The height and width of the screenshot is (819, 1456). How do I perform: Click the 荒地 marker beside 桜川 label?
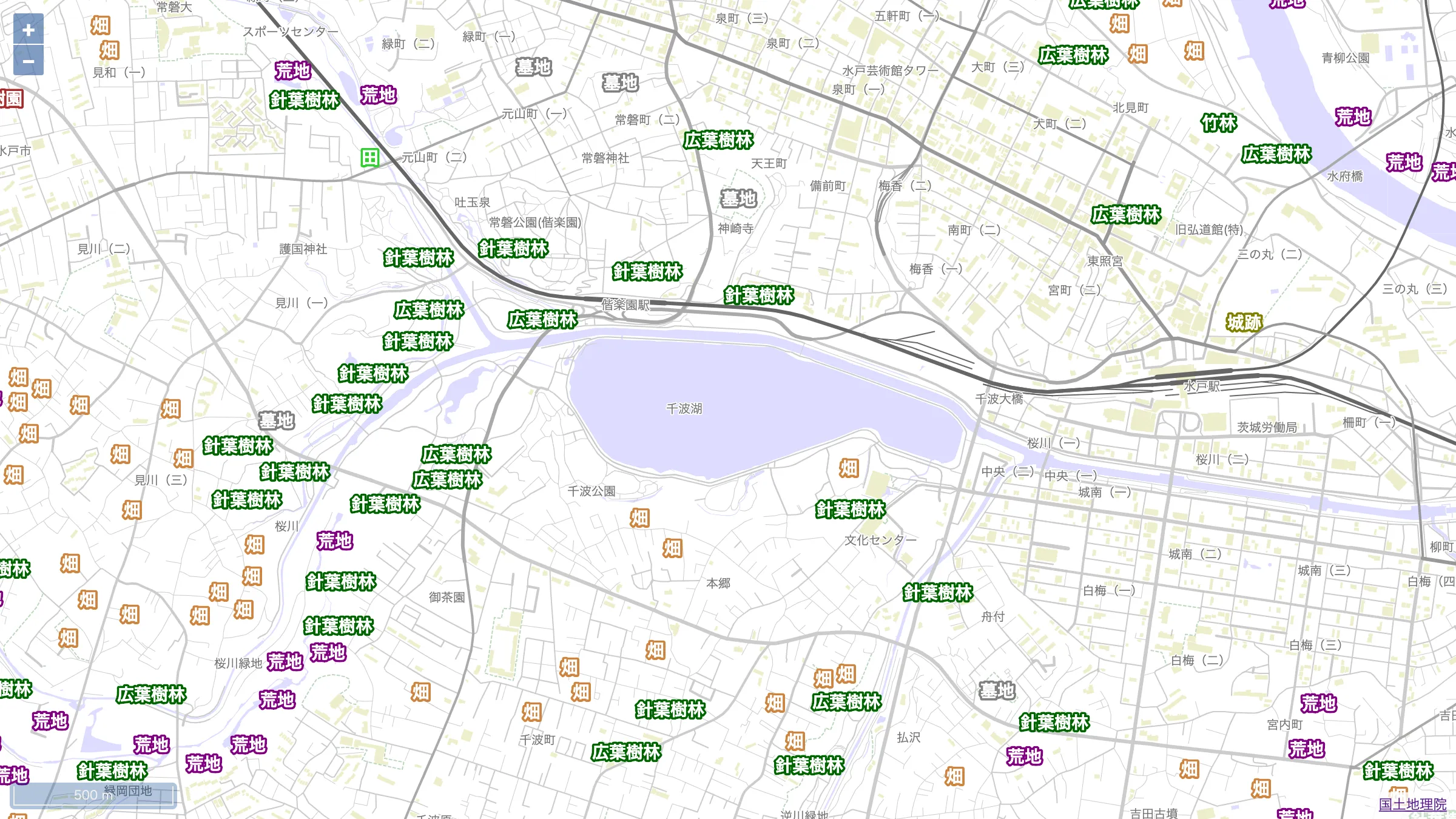334,541
